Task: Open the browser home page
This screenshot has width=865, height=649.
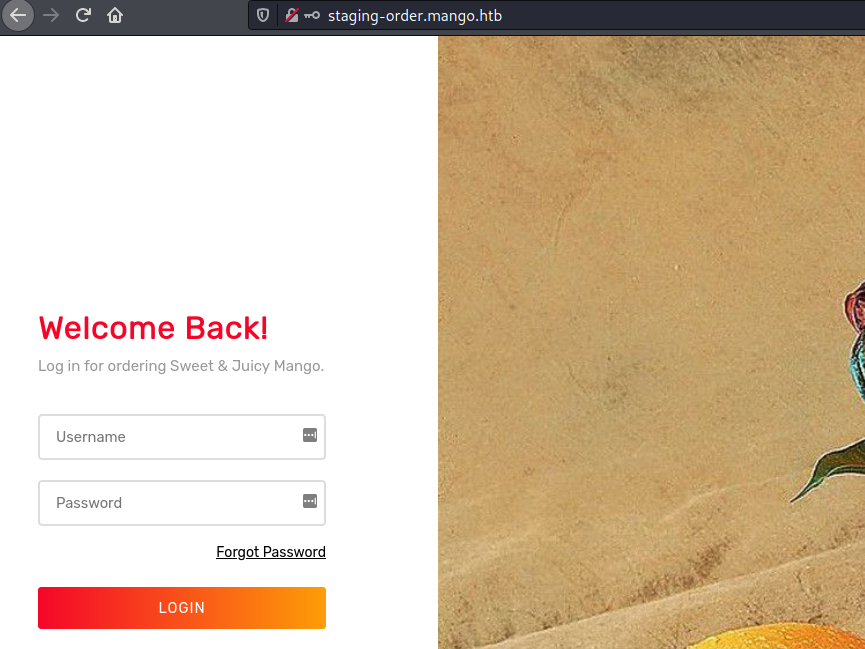Action: click(x=115, y=15)
